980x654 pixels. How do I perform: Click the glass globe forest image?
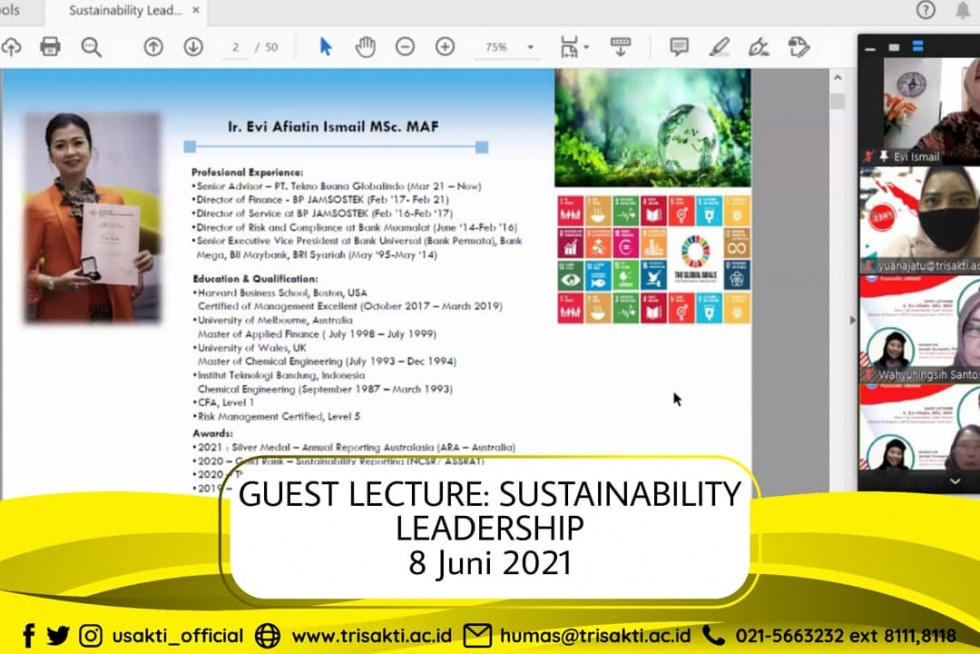(x=652, y=128)
